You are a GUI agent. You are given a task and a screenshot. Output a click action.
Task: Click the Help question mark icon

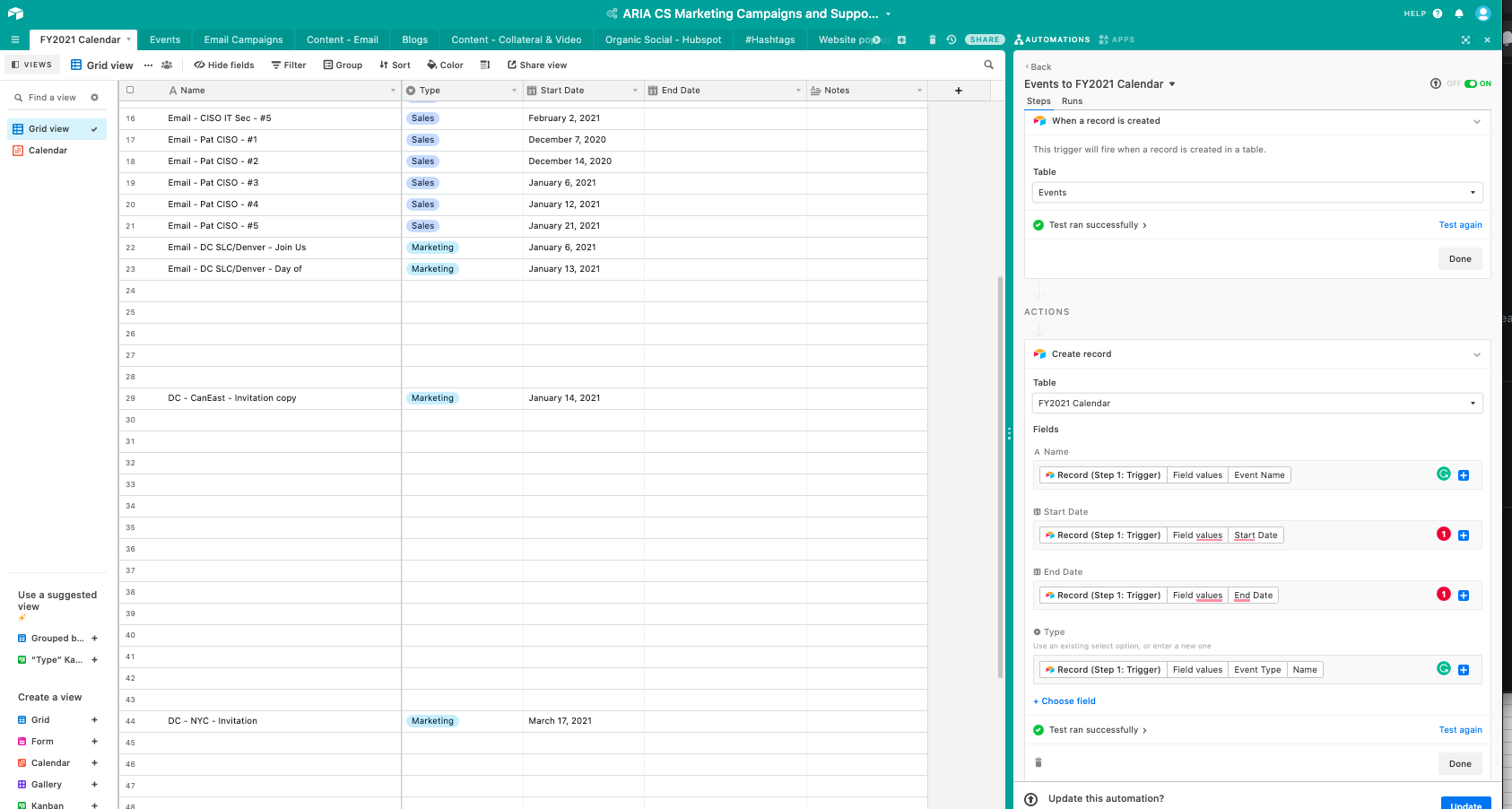(x=1438, y=13)
